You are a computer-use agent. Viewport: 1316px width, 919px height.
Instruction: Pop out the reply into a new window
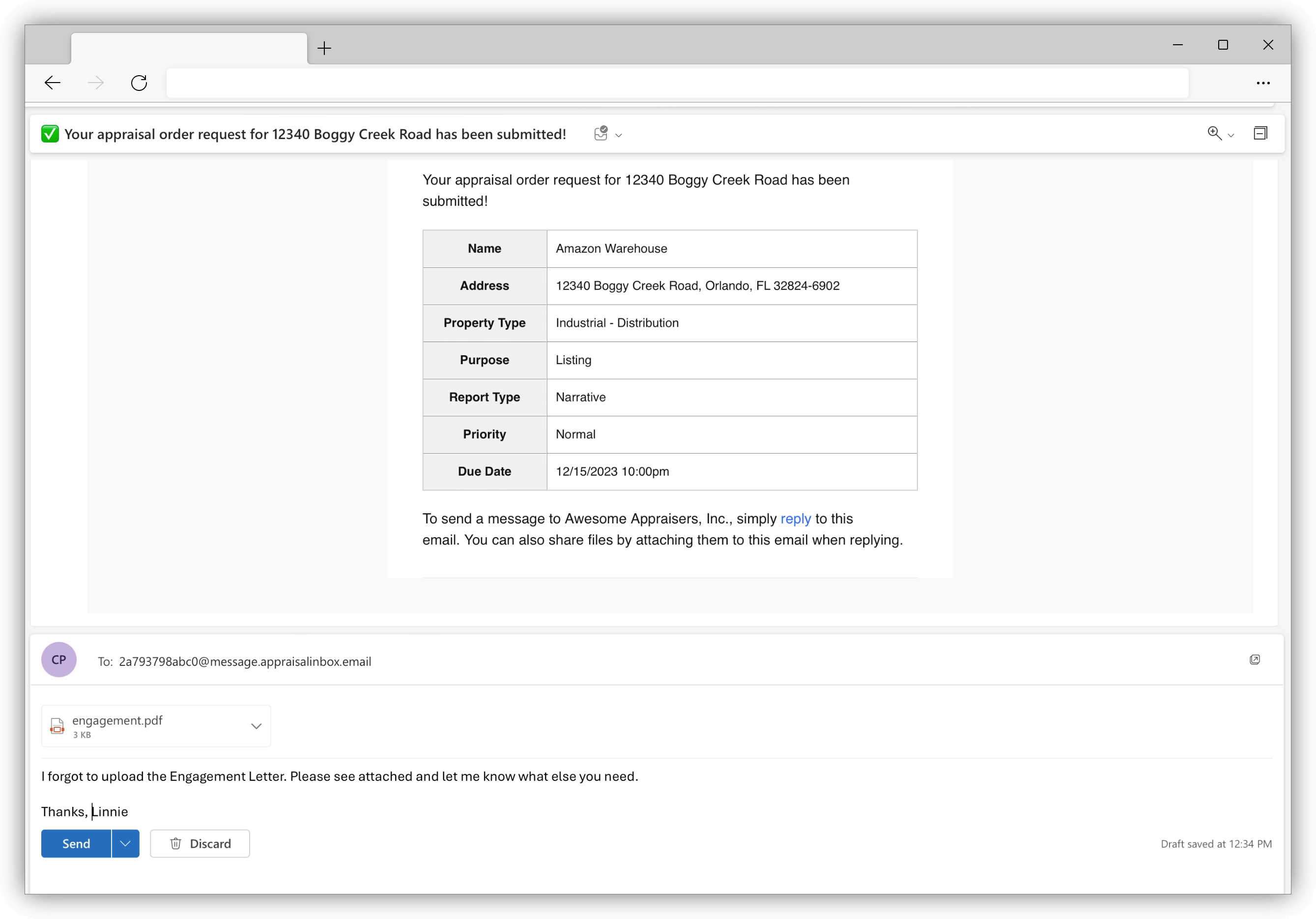1255,660
